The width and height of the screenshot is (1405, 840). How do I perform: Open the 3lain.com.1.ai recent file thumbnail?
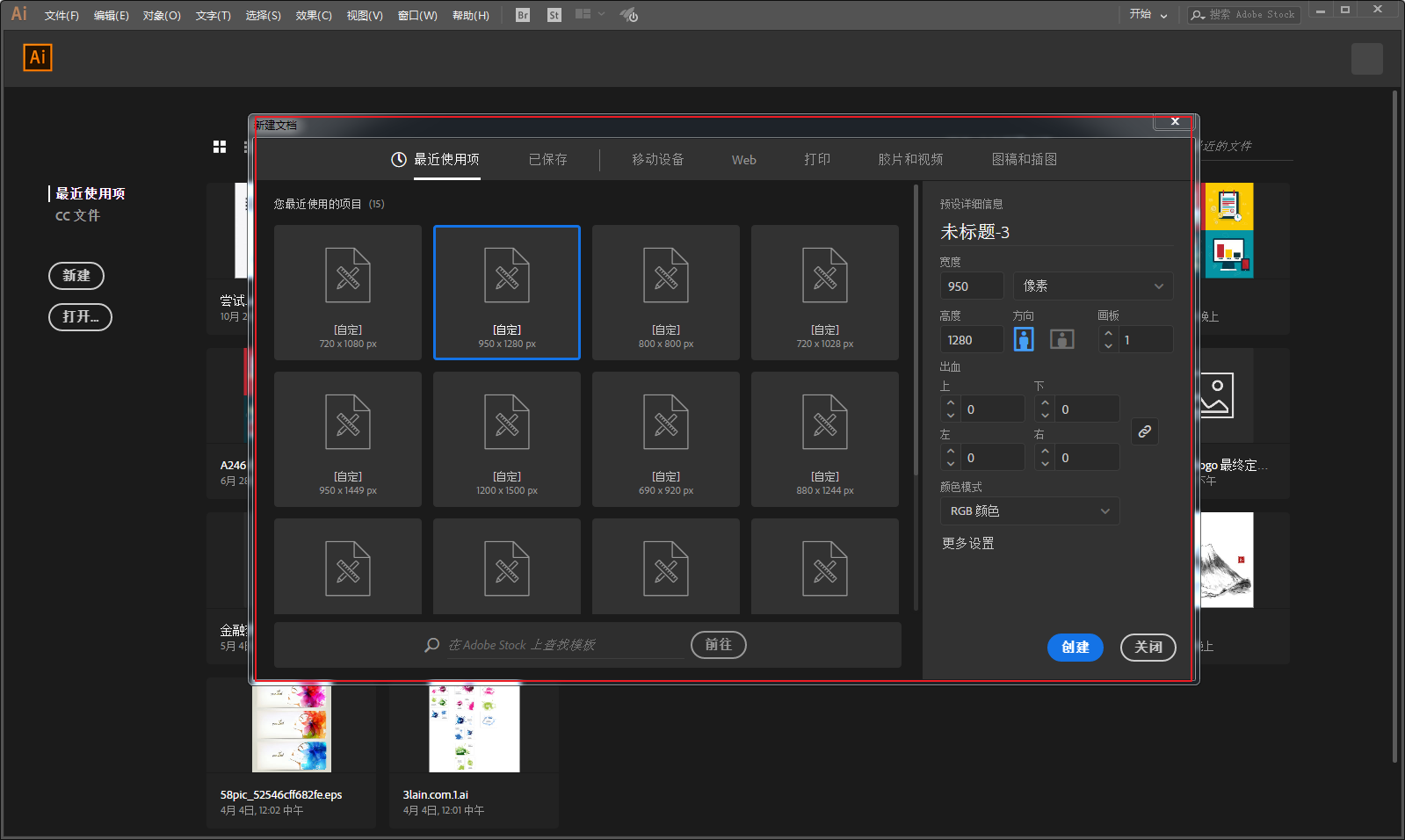pos(474,728)
